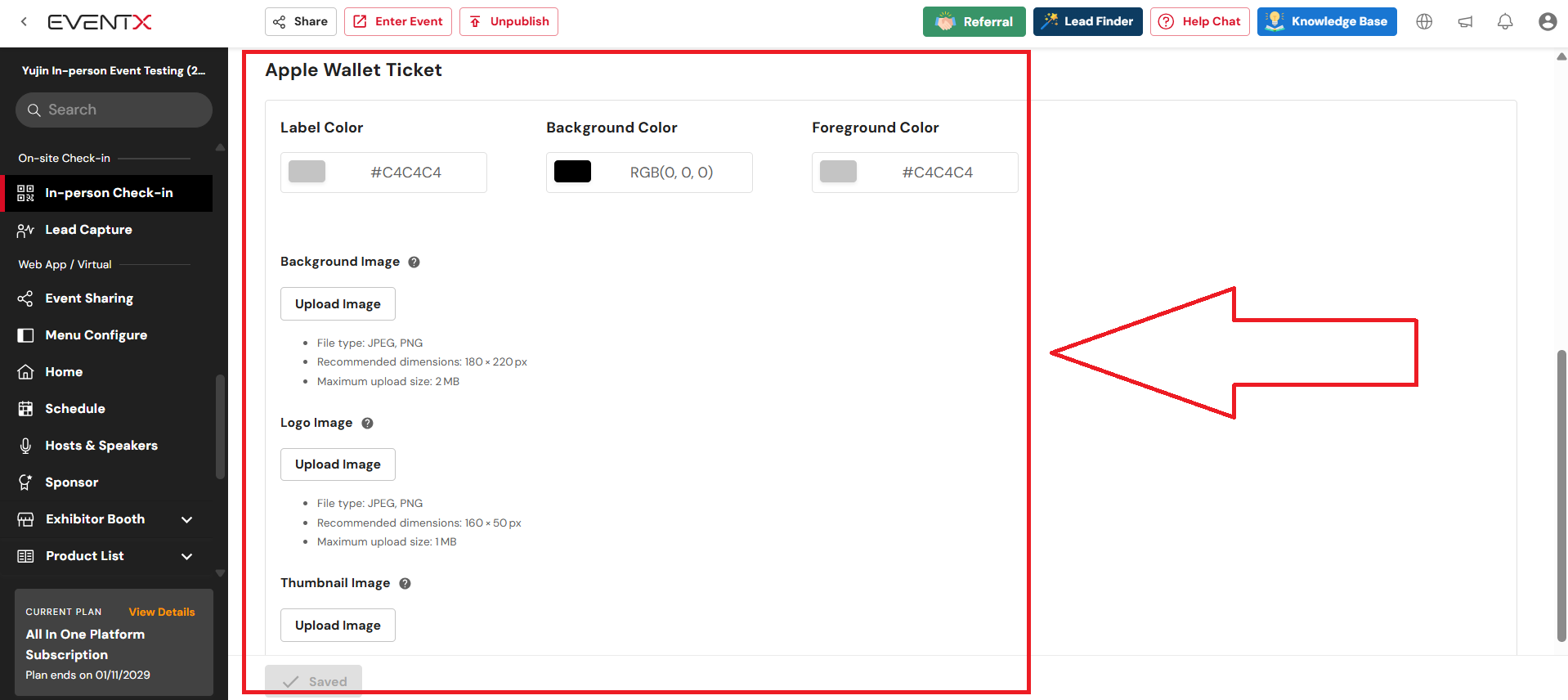
Task: Click the Event Sharing share icon
Action: [25, 298]
